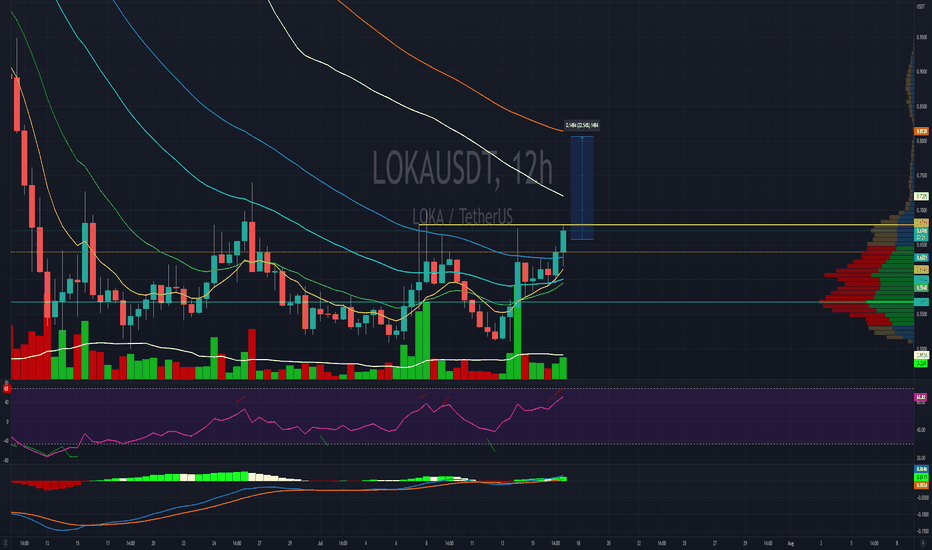
Task: Click the price-range measurement label reading 22.54%
Action: pyautogui.click(x=581, y=125)
